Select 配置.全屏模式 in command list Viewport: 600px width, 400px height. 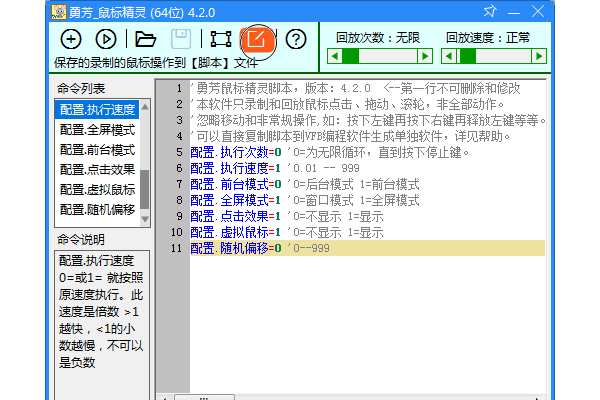coord(97,130)
